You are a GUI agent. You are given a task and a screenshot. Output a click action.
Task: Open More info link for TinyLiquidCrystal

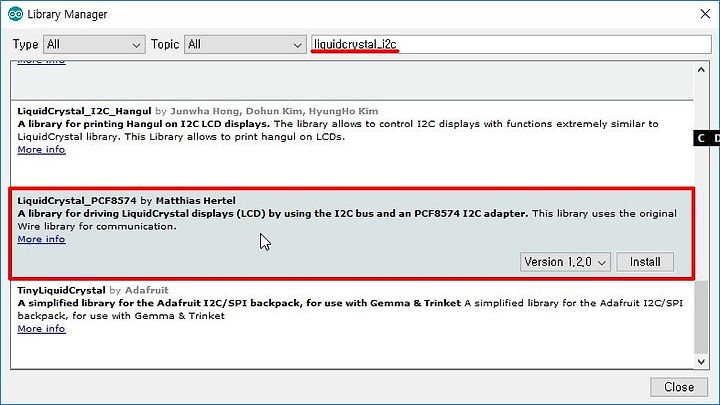click(x=41, y=329)
